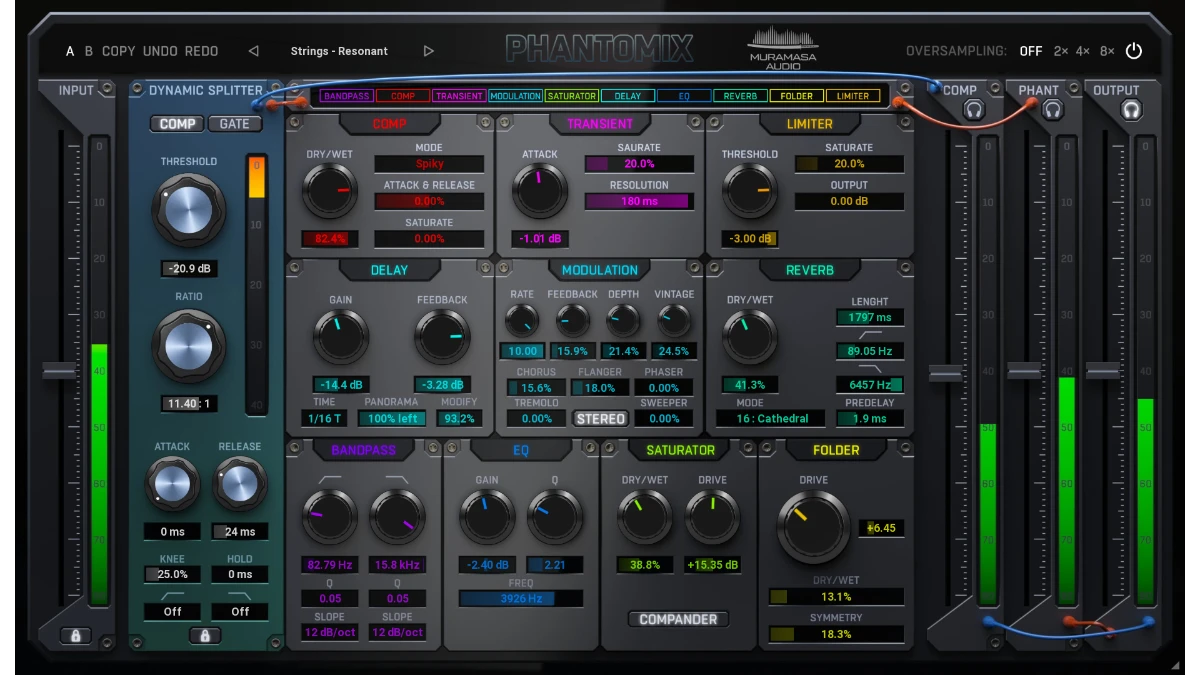Select the BANDPASS module tab

tap(346, 95)
